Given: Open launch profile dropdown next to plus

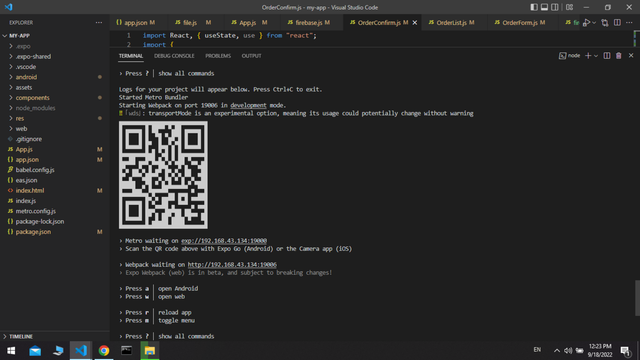Looking at the screenshot, I should pos(596,56).
